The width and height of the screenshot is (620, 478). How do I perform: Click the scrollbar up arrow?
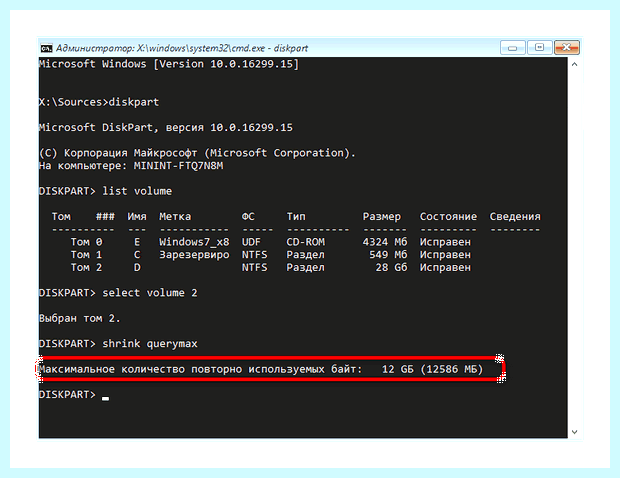click(575, 64)
